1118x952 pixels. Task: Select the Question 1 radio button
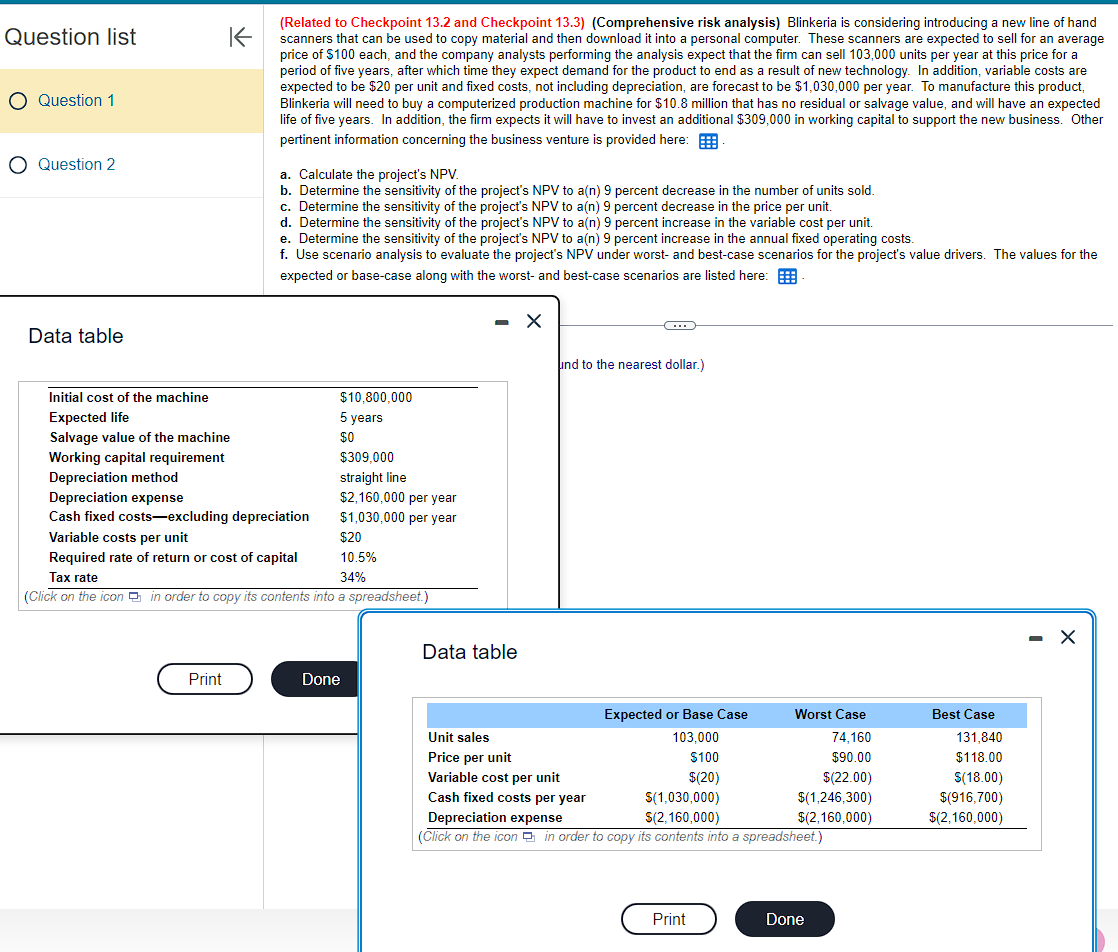pyautogui.click(x=17, y=100)
